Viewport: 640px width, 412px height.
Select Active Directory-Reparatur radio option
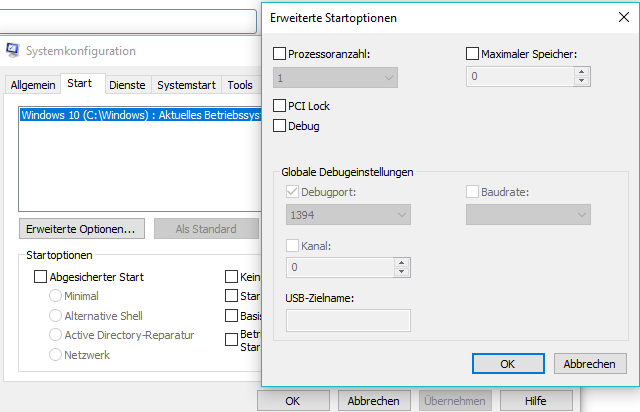[x=55, y=335]
